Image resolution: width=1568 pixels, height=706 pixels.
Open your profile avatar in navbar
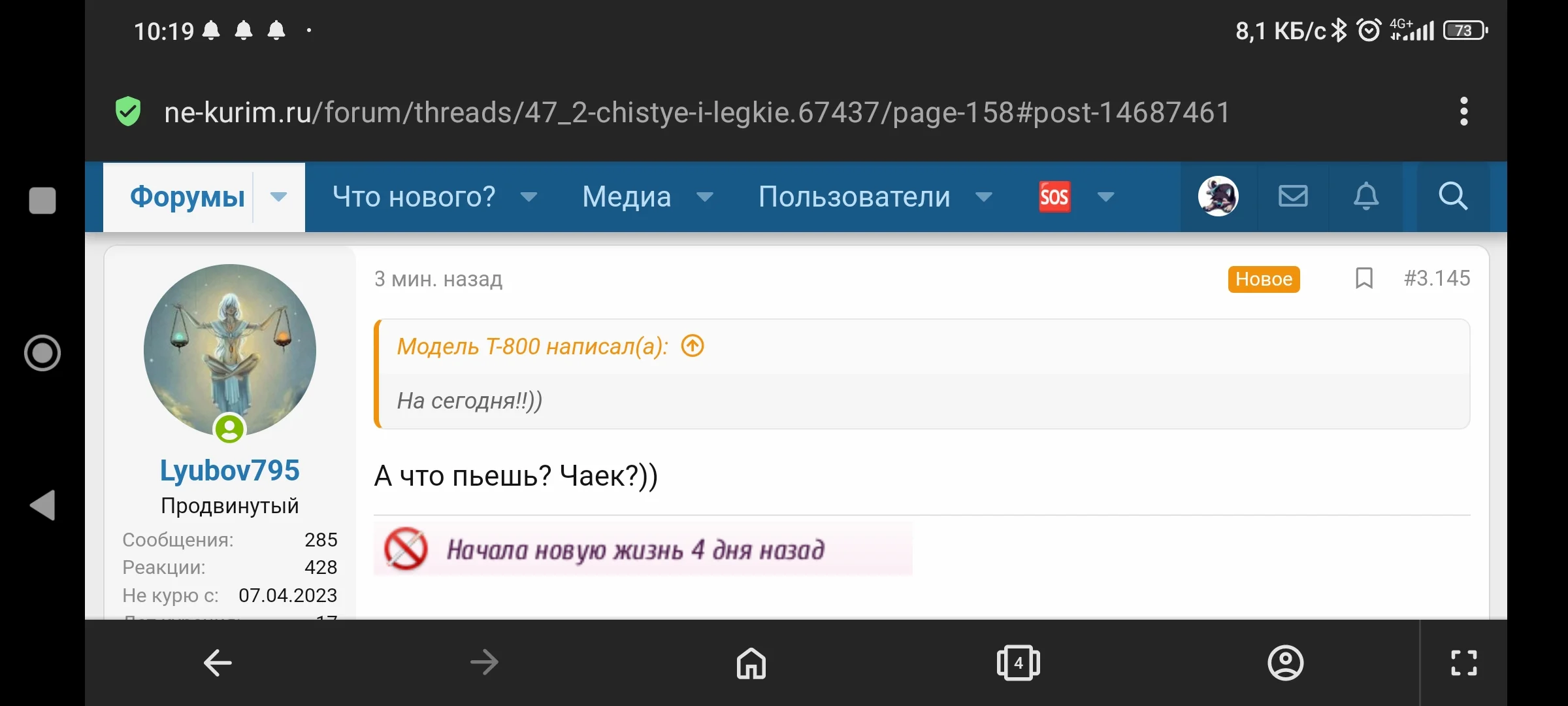click(1218, 196)
